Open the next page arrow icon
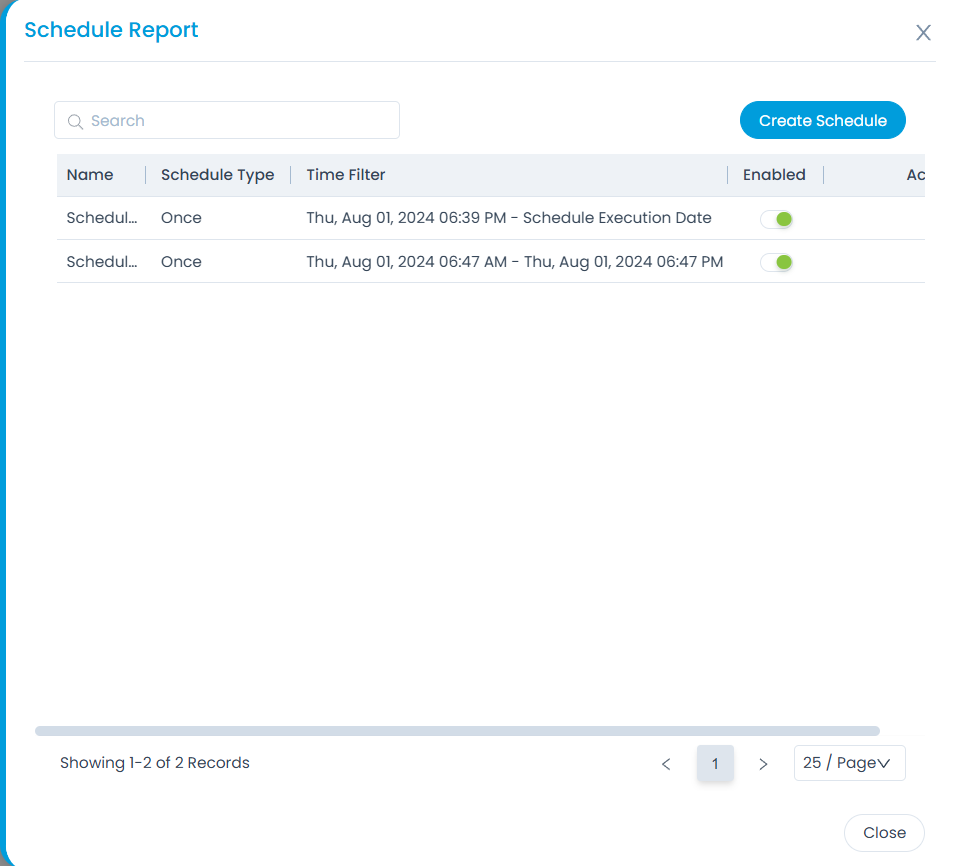Screen dimensions: 953x866 click(x=763, y=763)
